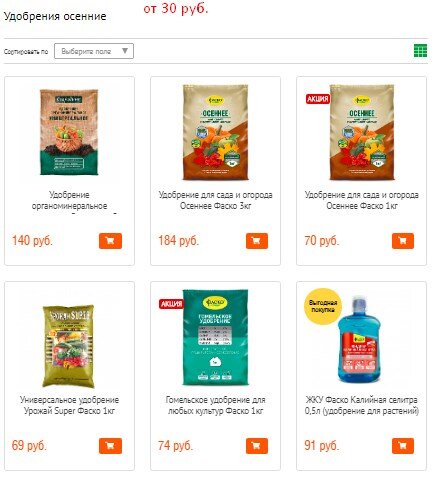This screenshot has width=444, height=479.
Task: Add Осеннее Фаско 1кг to cart
Action: (403, 241)
